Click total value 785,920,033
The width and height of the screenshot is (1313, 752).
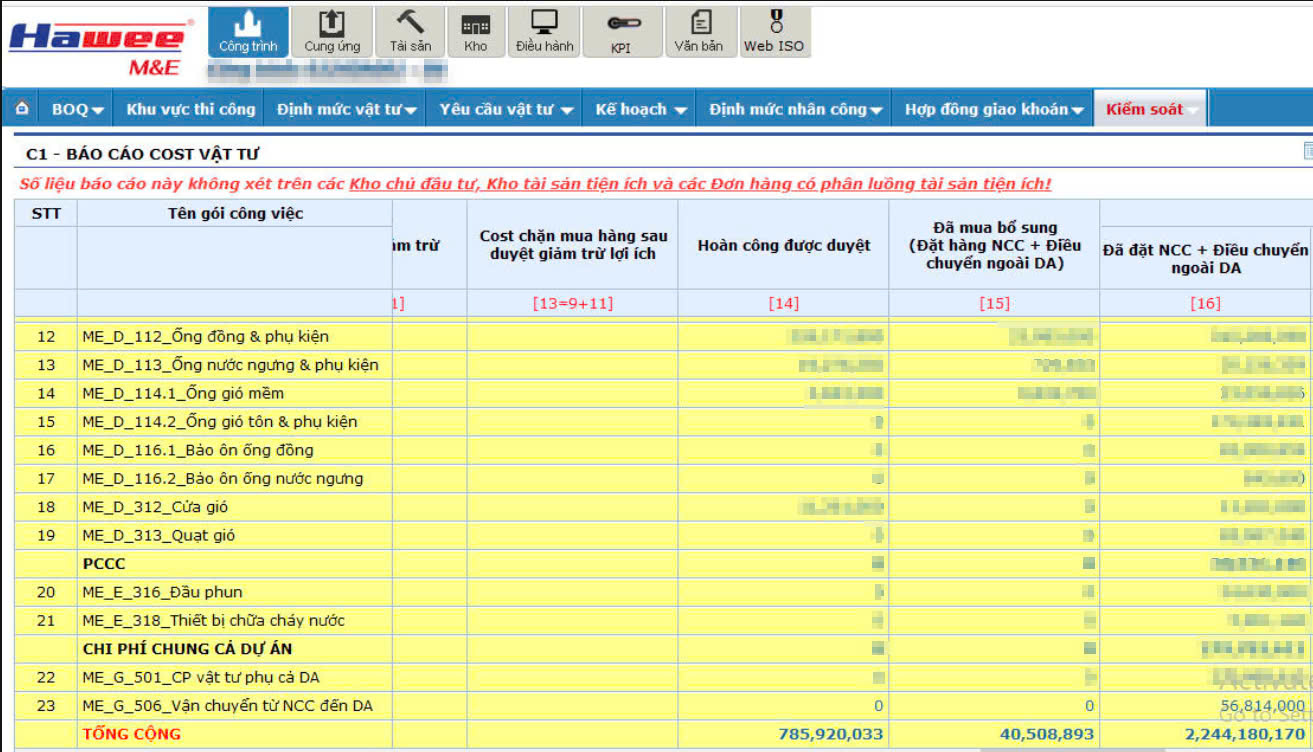tap(831, 734)
